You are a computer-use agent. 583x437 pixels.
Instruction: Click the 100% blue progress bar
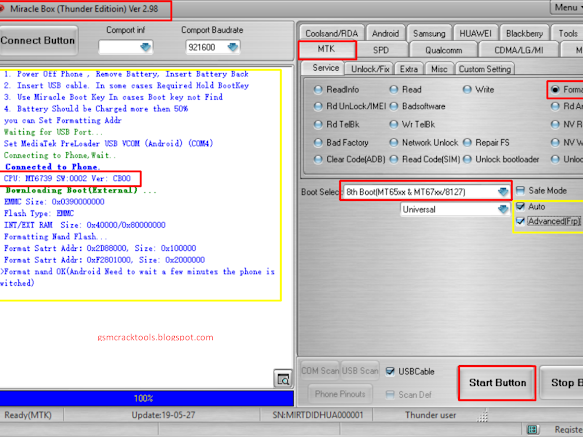(x=146, y=398)
